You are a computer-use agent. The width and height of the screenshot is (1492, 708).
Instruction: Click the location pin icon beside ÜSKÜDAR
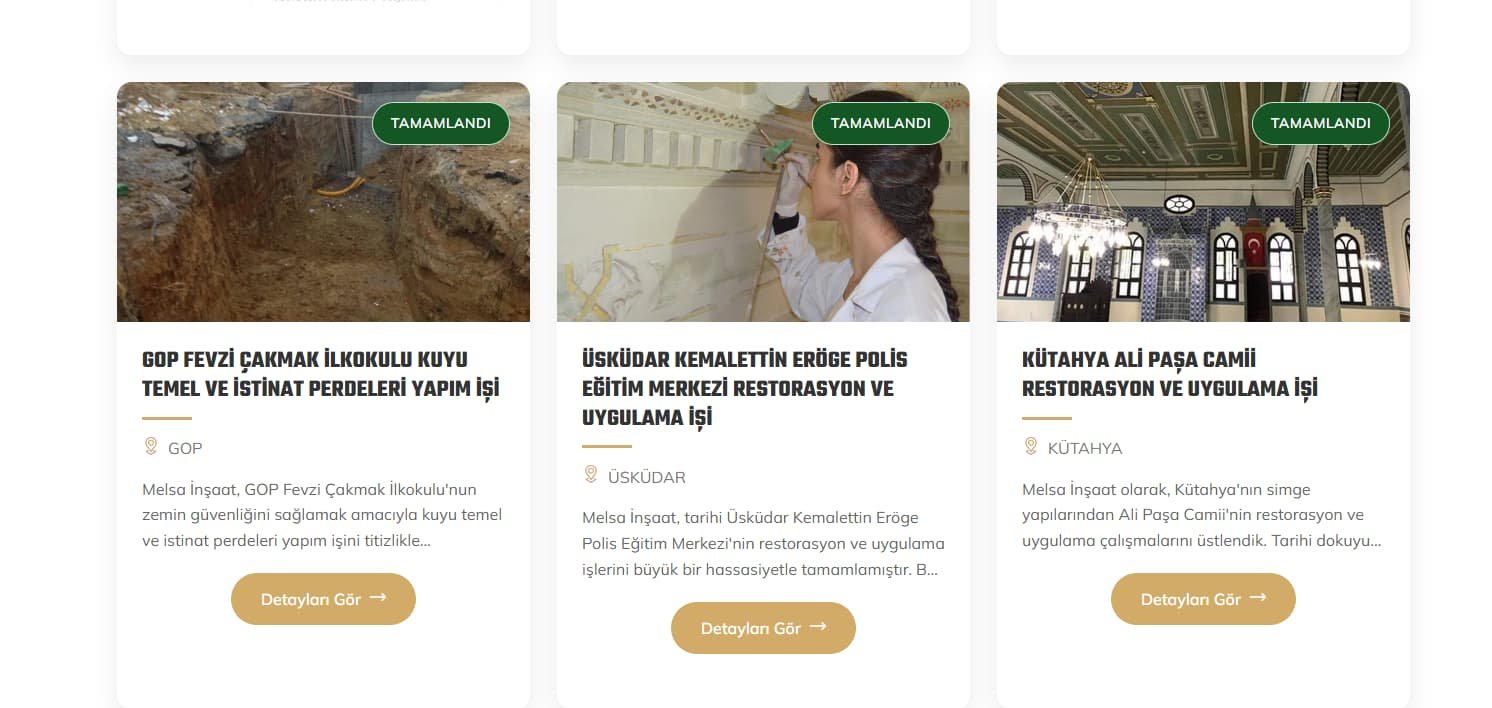(x=591, y=475)
